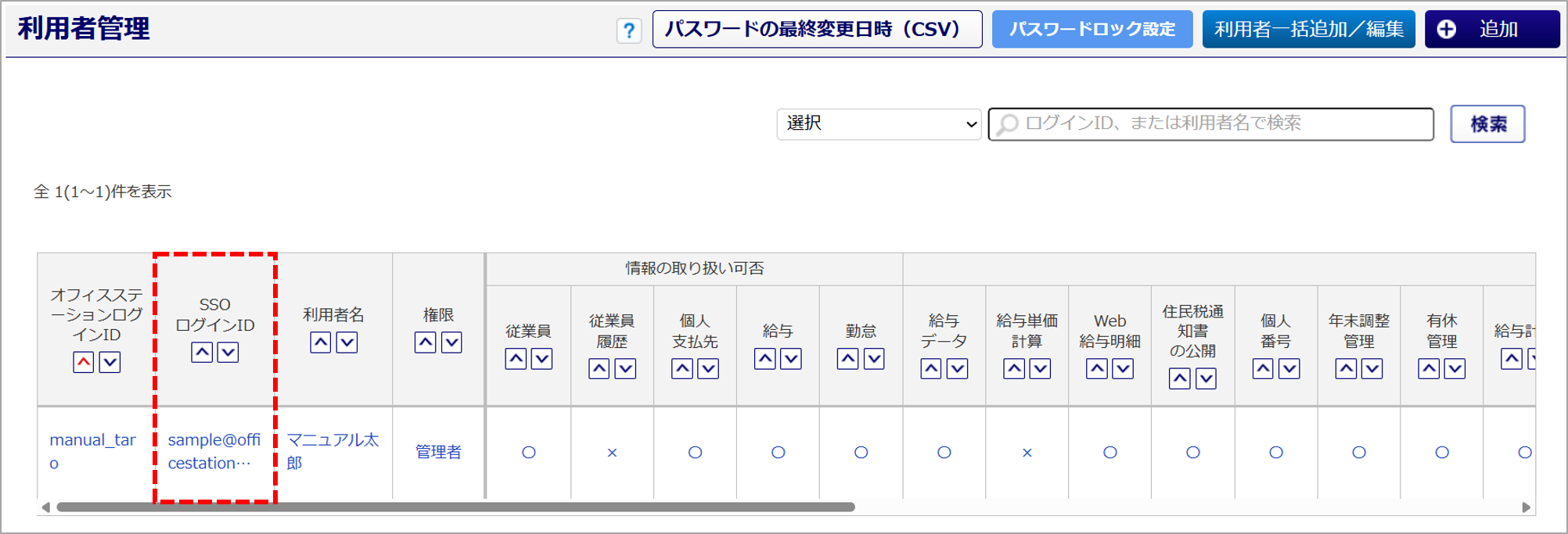Open the 管理者 permission link
Screen dimensions: 1568x534
click(438, 452)
